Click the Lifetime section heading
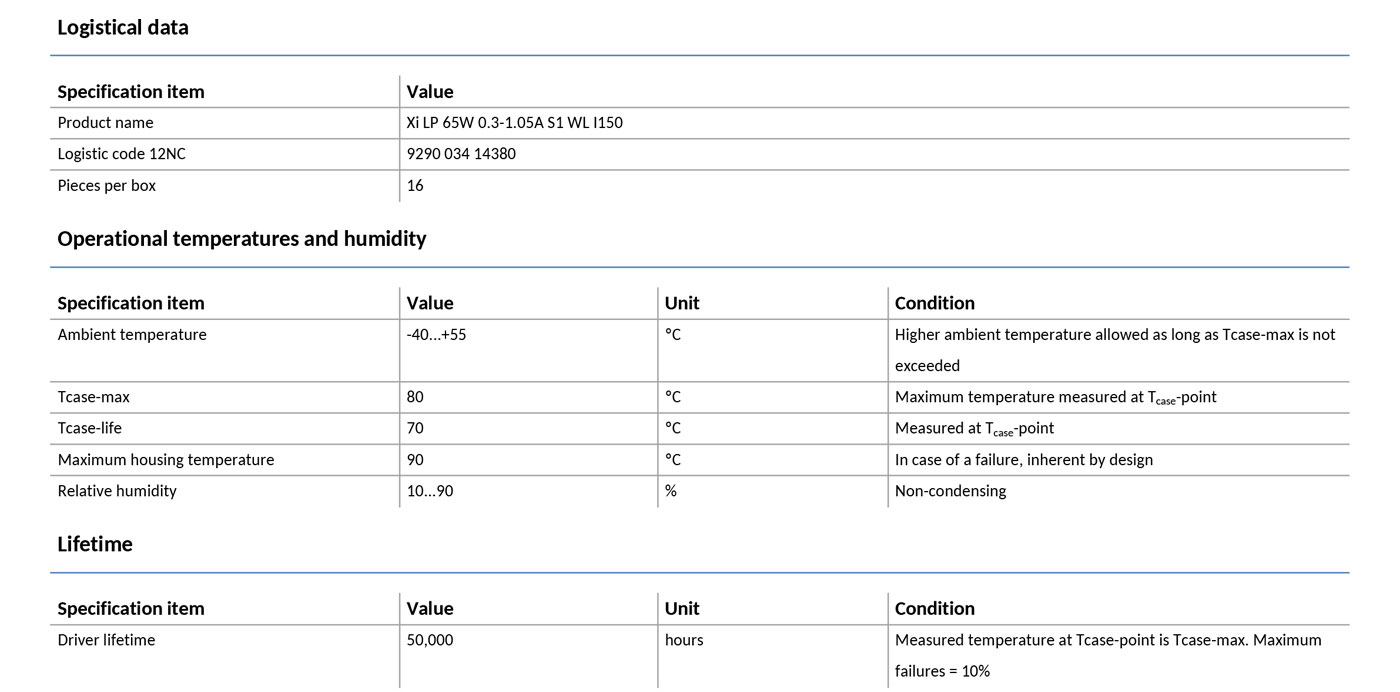This screenshot has width=1400, height=692. pos(95,545)
